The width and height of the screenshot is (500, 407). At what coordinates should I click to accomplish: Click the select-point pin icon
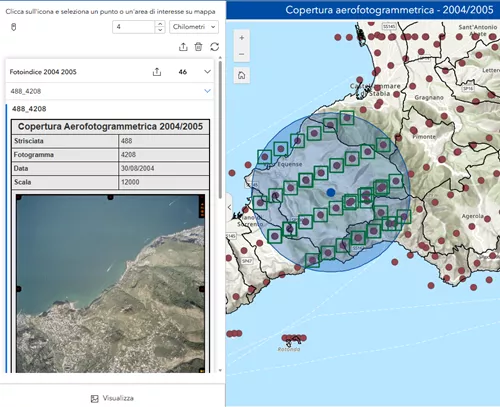pyautogui.click(x=13, y=27)
